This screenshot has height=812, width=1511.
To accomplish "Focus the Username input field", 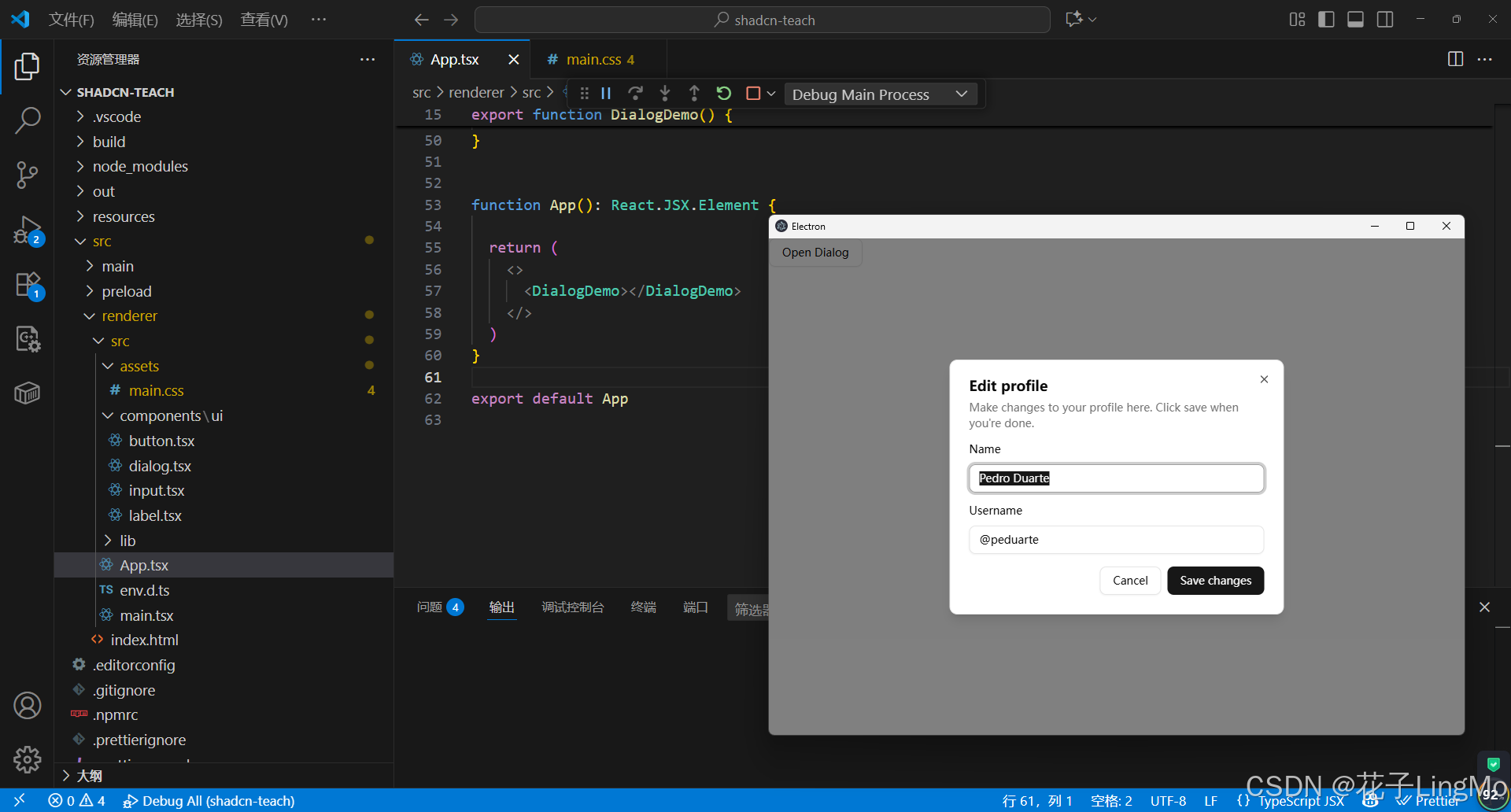I will click(1116, 540).
